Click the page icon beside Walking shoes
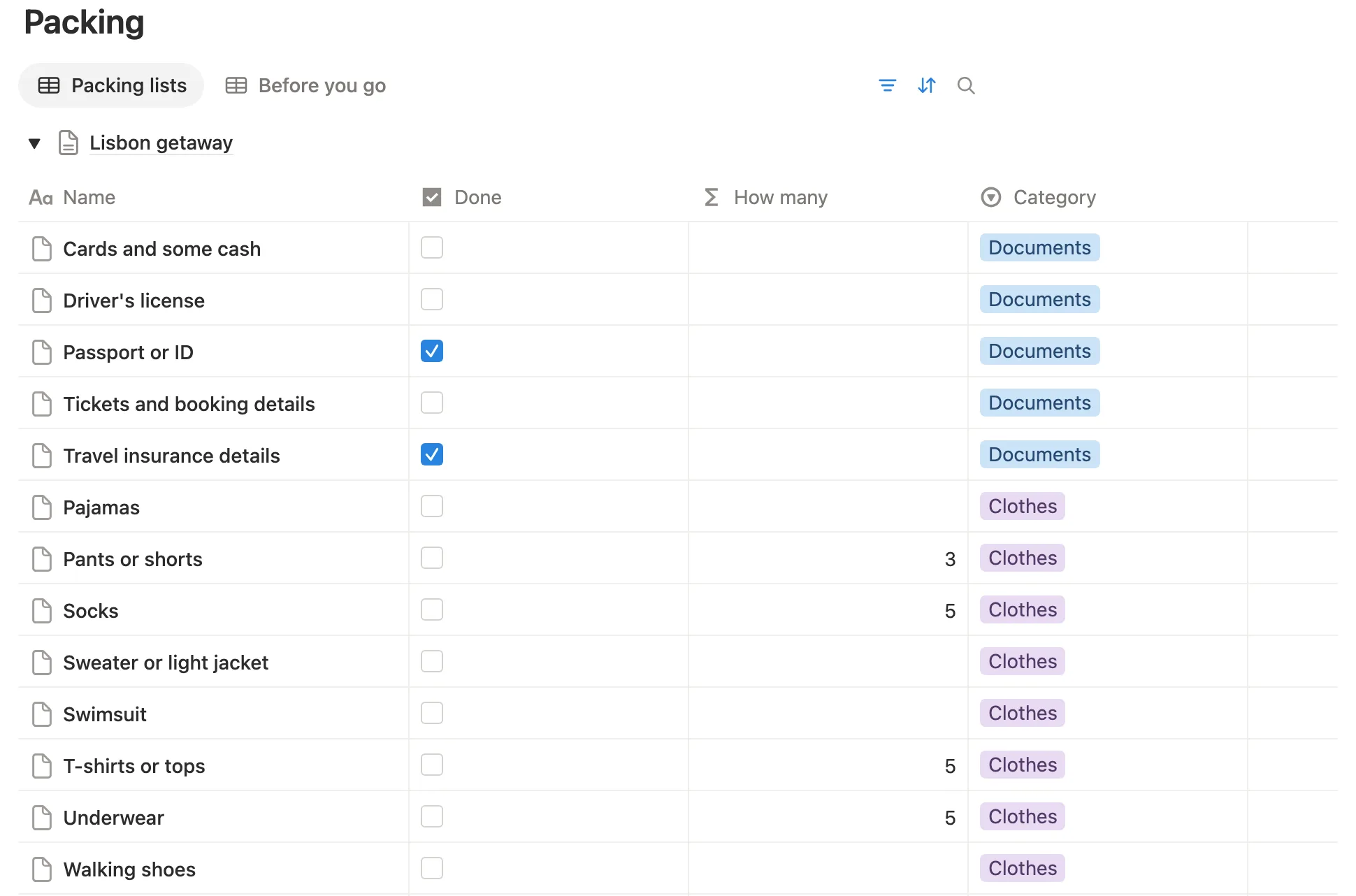This screenshot has width=1356, height=896. tap(42, 869)
